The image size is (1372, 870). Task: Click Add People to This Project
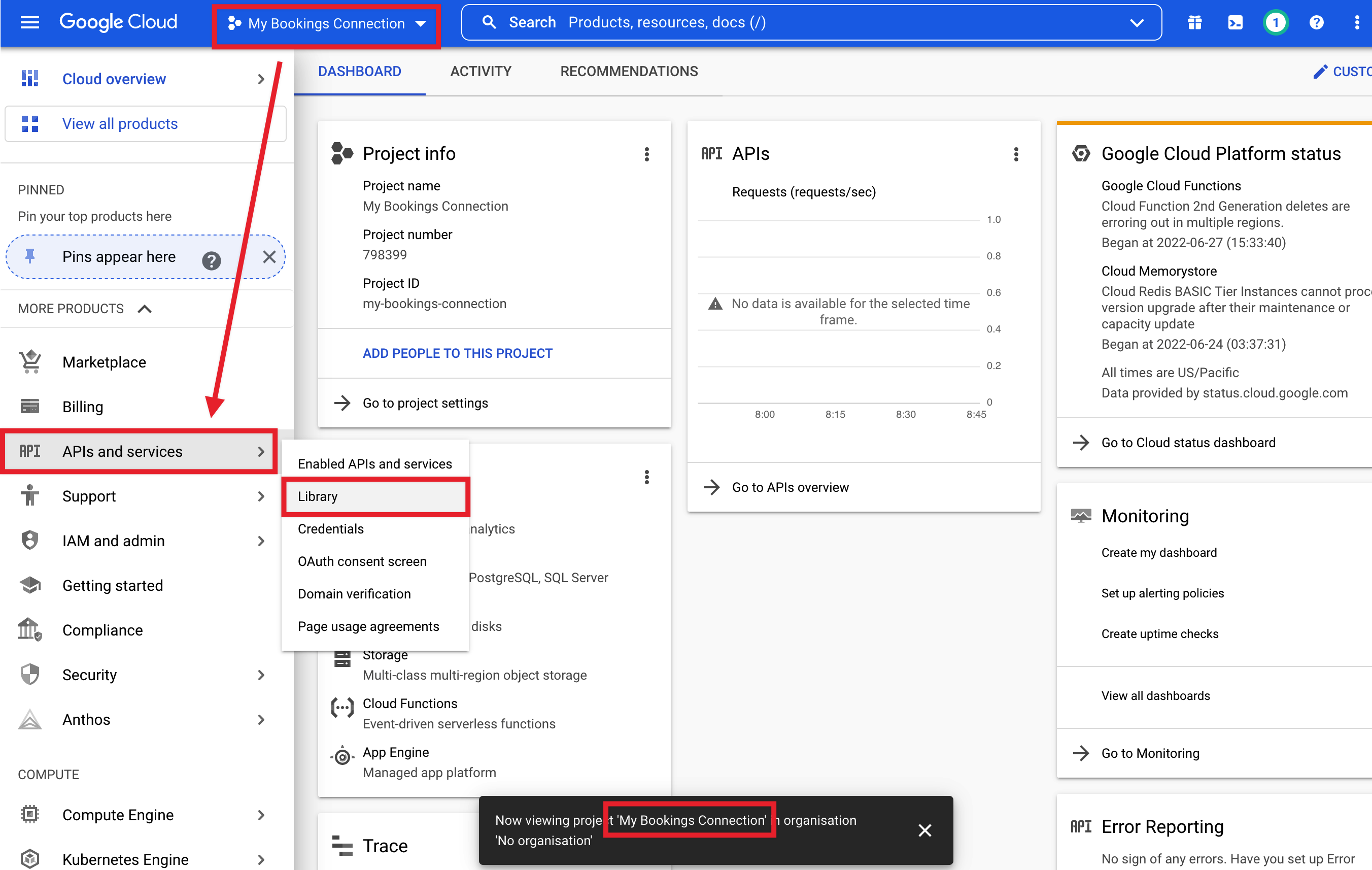pyautogui.click(x=458, y=353)
